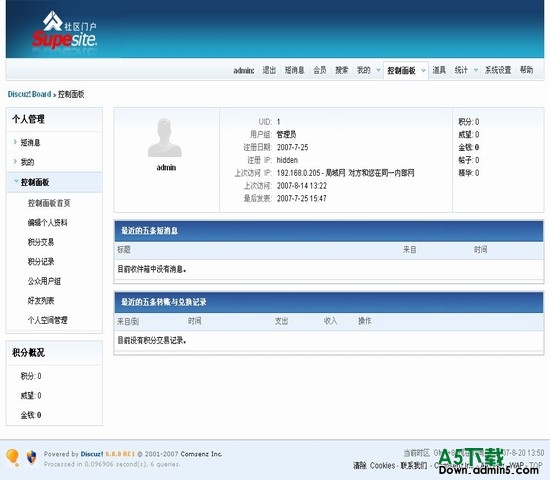Click the admin name under the avatar

pyautogui.click(x=166, y=167)
